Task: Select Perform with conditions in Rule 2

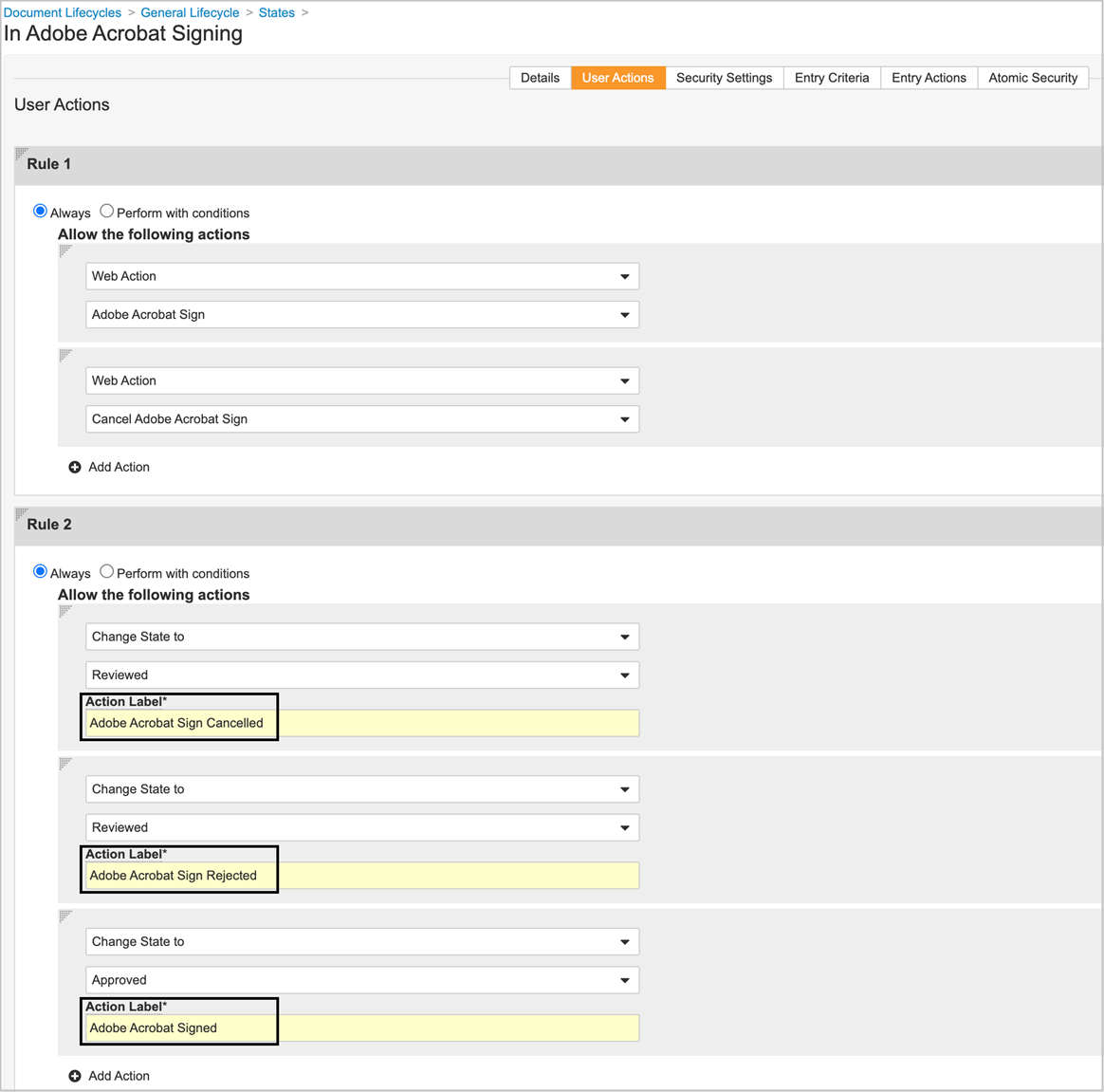Action: tap(107, 571)
